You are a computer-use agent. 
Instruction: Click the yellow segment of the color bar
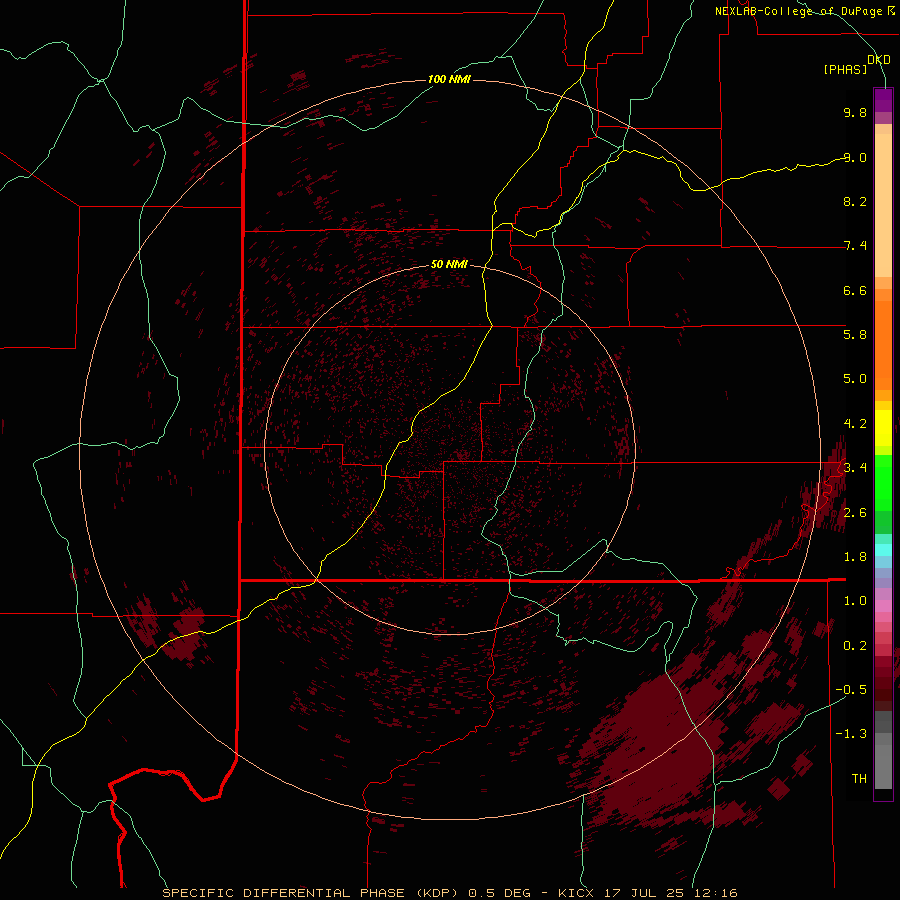click(x=883, y=428)
